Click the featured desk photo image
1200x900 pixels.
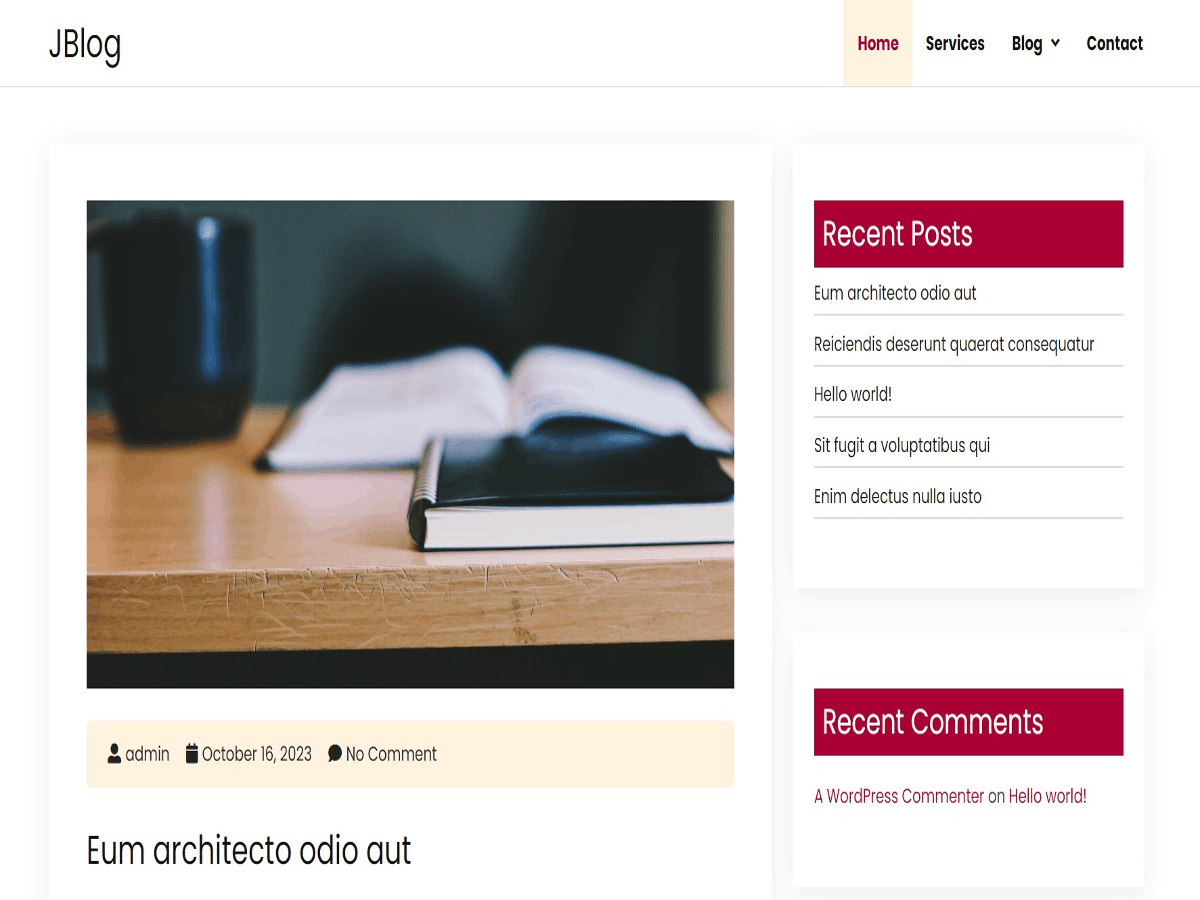tap(410, 444)
